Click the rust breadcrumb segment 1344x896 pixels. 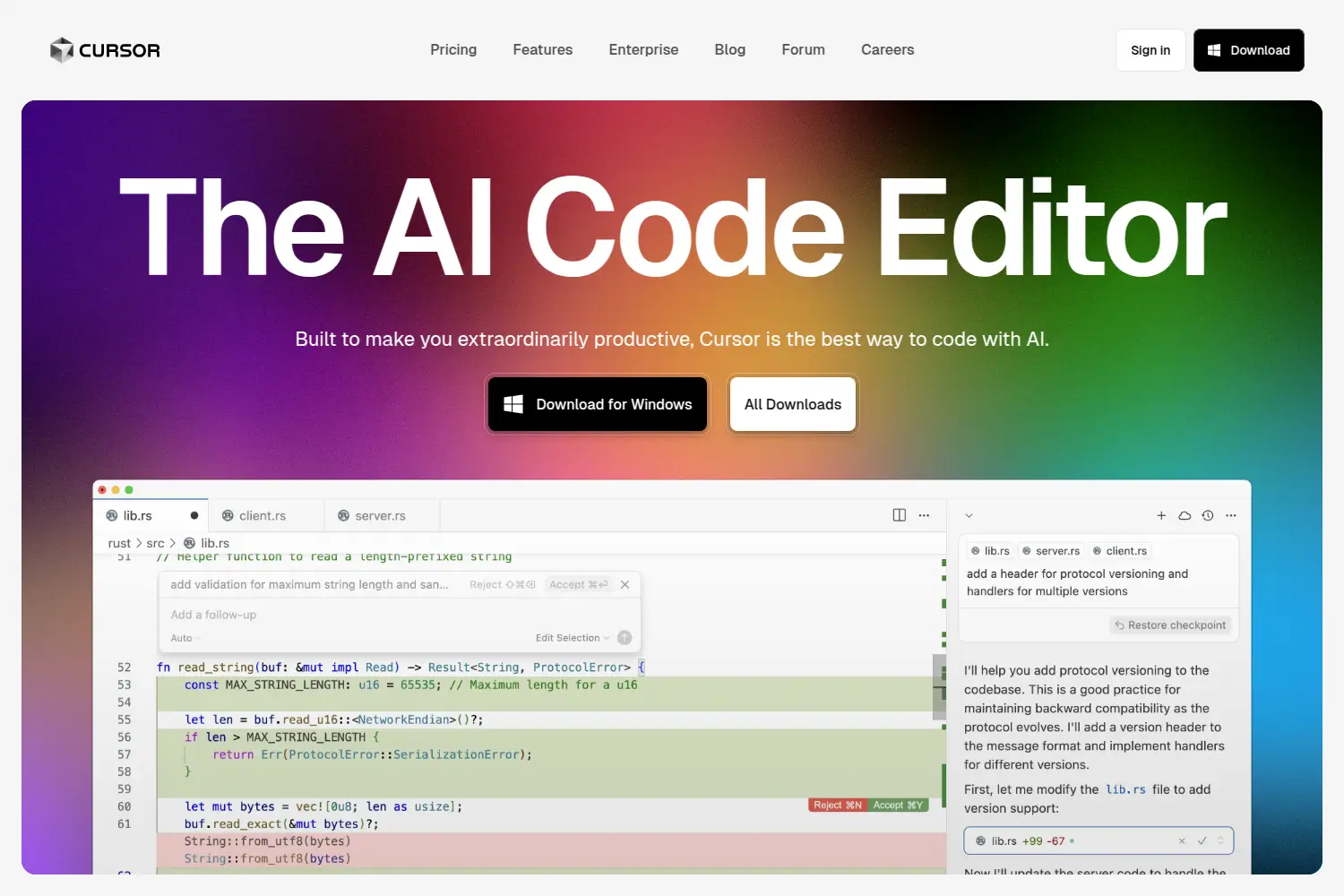119,543
